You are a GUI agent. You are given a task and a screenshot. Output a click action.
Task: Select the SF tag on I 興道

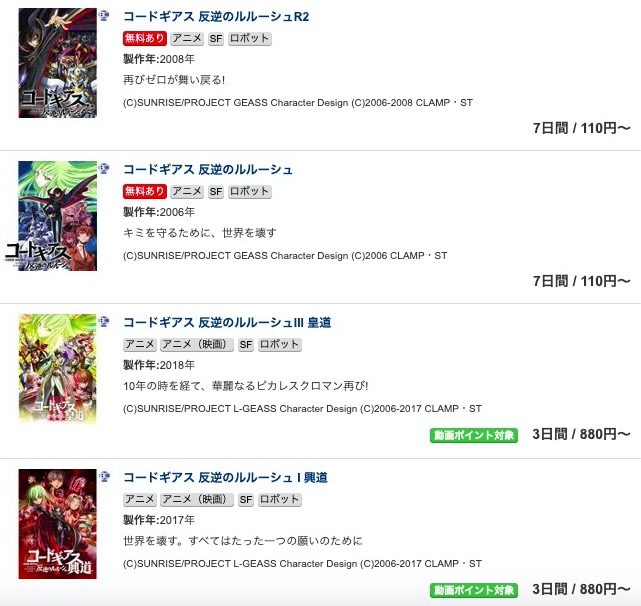pos(246,500)
